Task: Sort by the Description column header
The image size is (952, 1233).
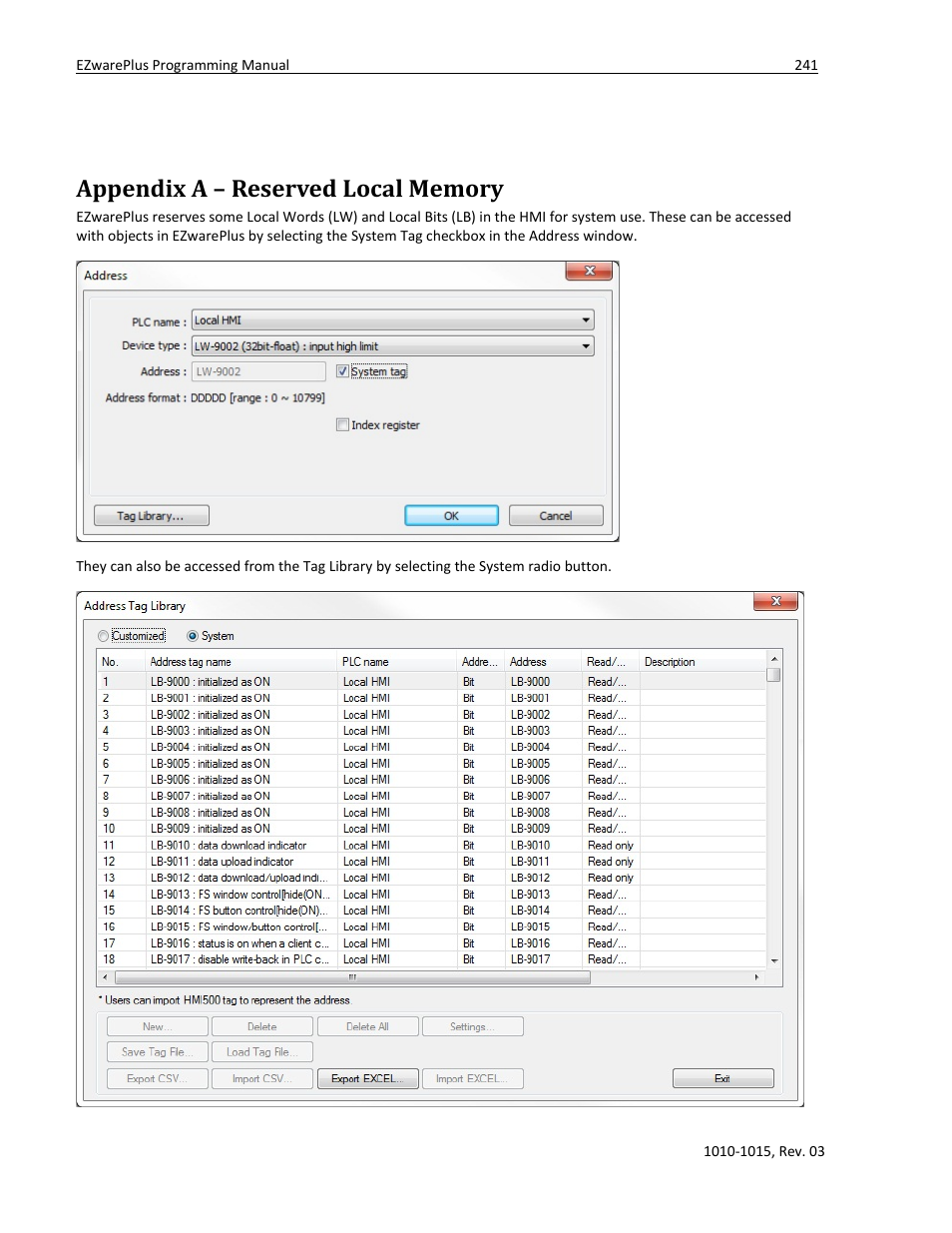Action: [703, 662]
